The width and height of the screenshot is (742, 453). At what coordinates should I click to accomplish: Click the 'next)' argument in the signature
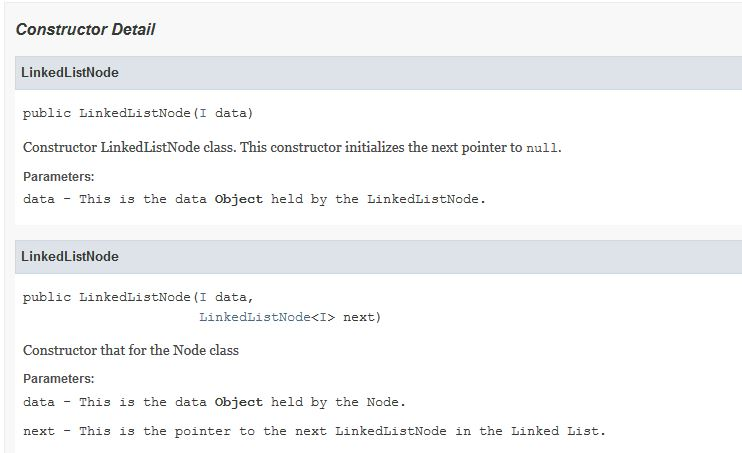click(362, 317)
